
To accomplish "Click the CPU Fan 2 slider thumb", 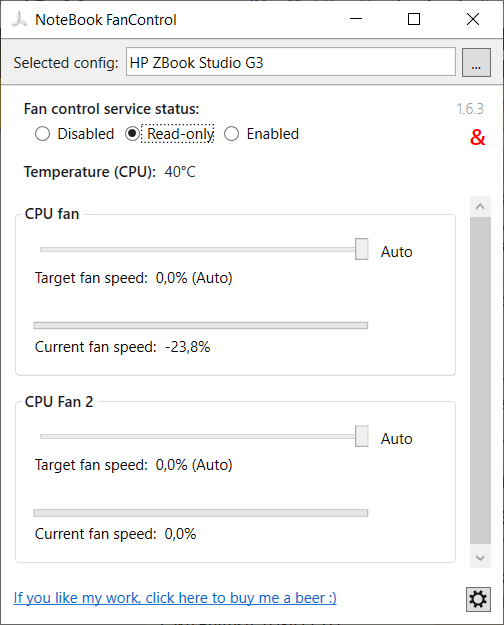I will point(362,436).
